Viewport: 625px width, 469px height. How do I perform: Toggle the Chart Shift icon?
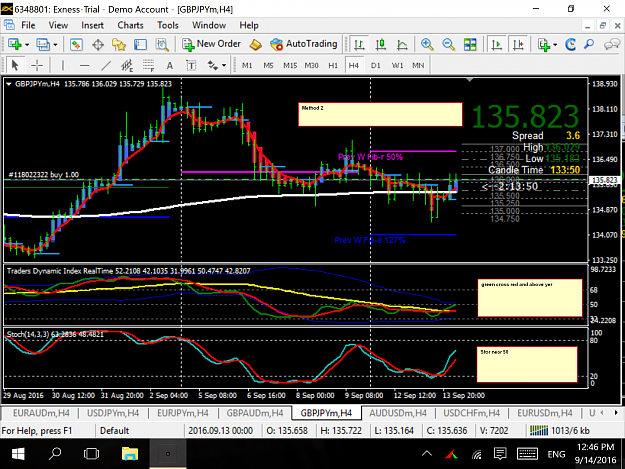[518, 44]
